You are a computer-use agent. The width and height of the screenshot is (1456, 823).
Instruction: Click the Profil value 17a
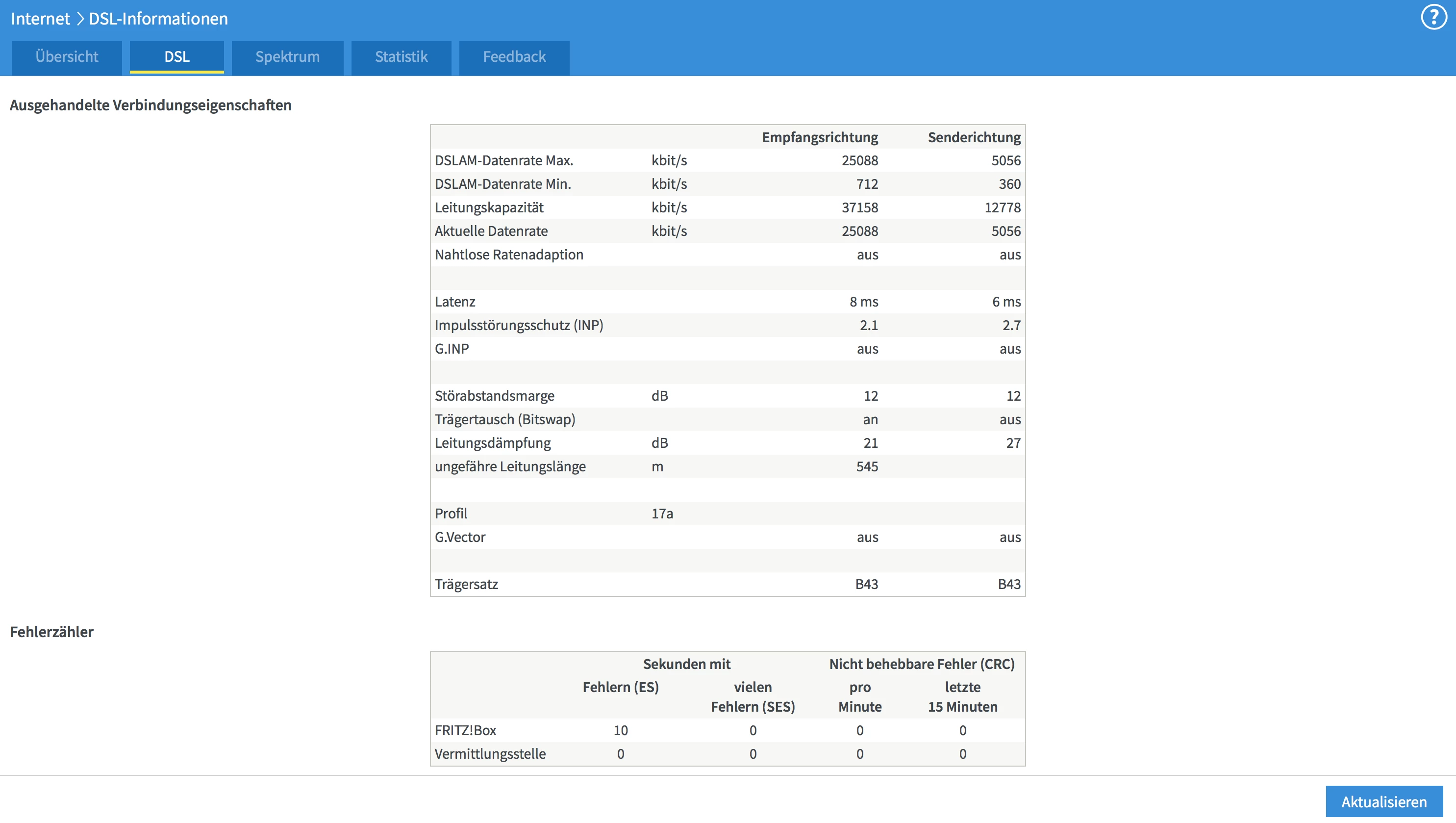tap(662, 514)
